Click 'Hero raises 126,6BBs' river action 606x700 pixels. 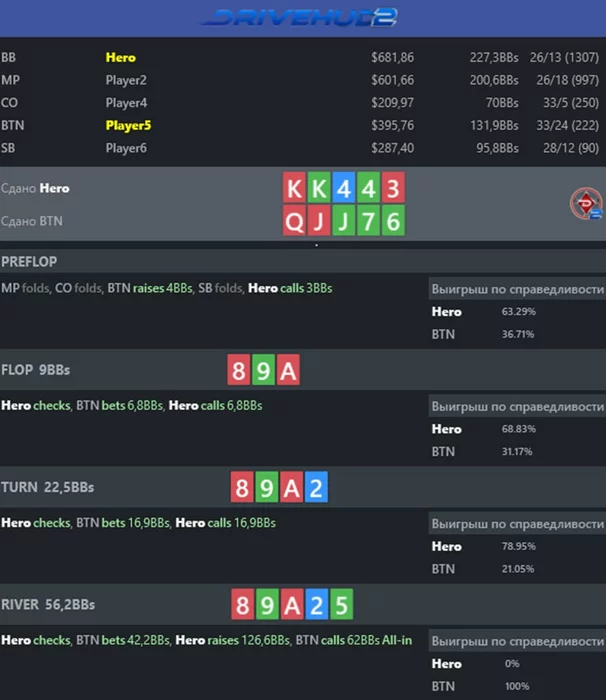point(233,640)
